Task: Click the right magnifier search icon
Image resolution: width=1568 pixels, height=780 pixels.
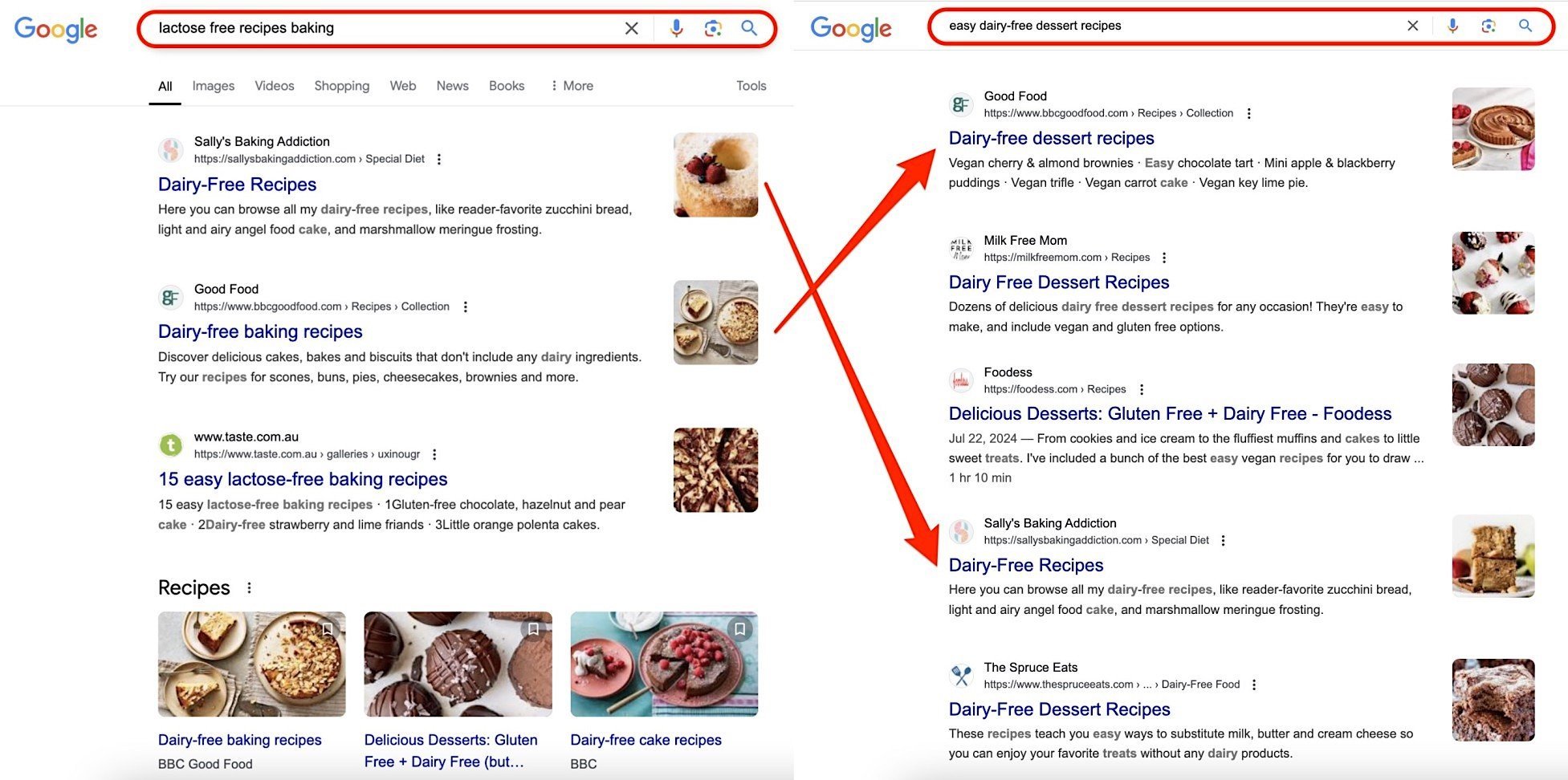Action: pos(1525,26)
